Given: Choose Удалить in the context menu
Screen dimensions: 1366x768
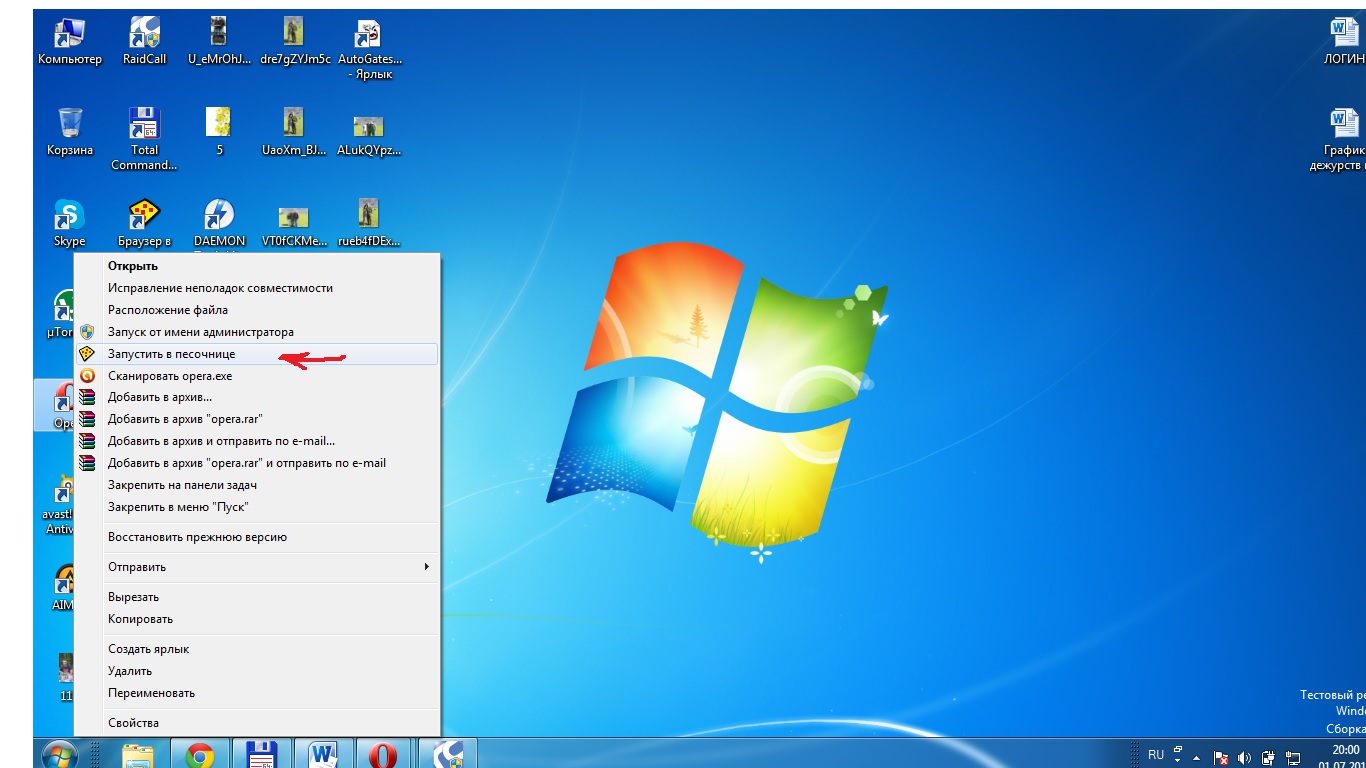Looking at the screenshot, I should point(257,671).
